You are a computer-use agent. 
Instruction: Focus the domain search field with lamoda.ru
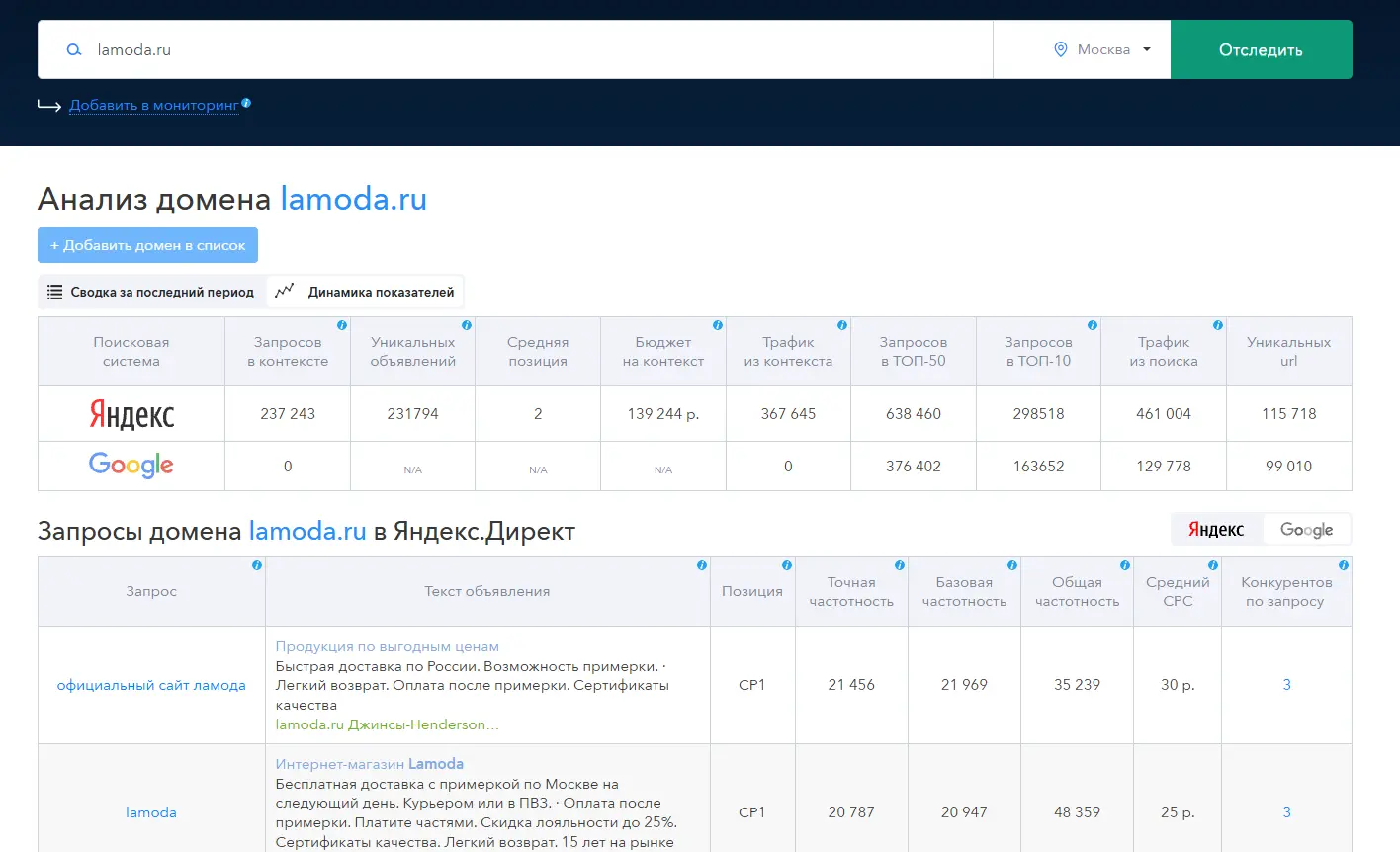coord(515,49)
